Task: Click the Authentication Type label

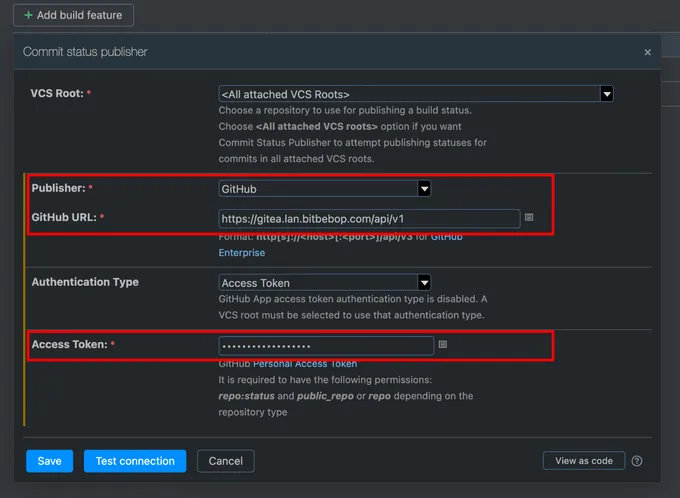Action: pyautogui.click(x=85, y=282)
